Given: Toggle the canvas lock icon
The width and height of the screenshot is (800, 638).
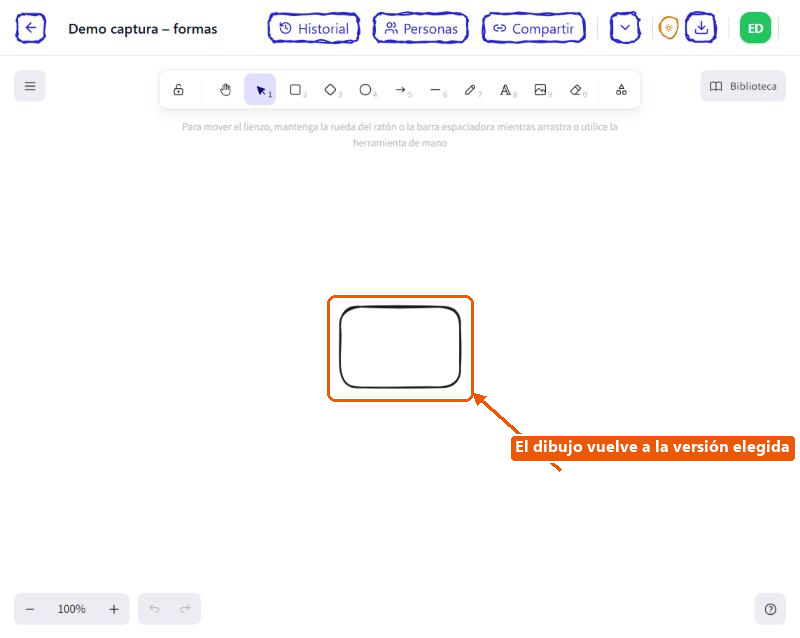Looking at the screenshot, I should 178,90.
